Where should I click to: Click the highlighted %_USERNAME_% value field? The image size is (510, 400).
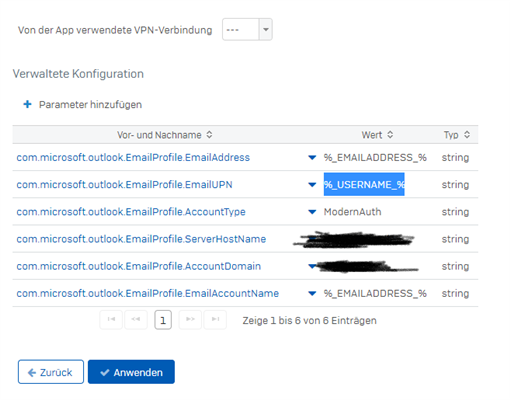(x=364, y=184)
